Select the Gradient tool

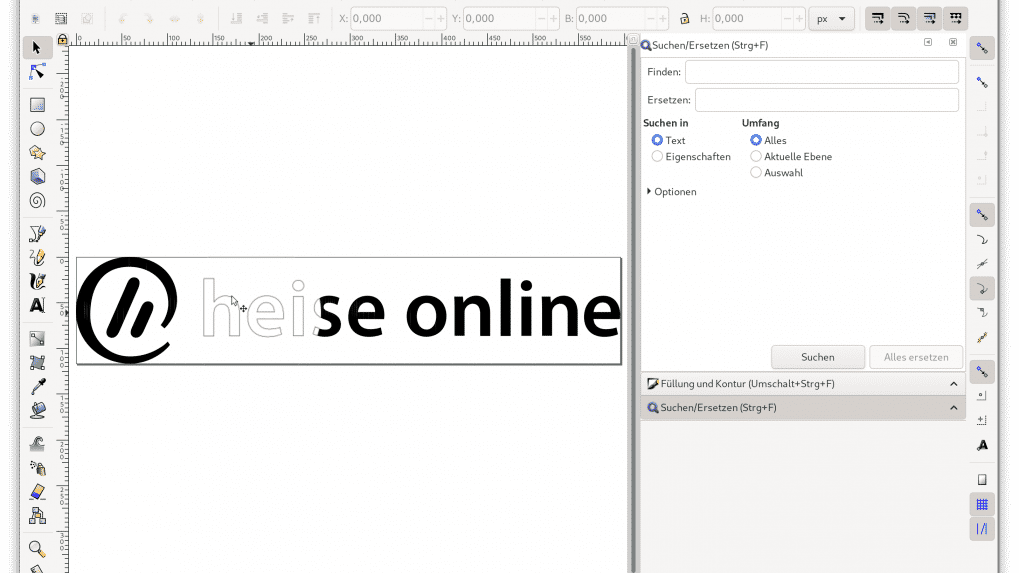(37, 338)
